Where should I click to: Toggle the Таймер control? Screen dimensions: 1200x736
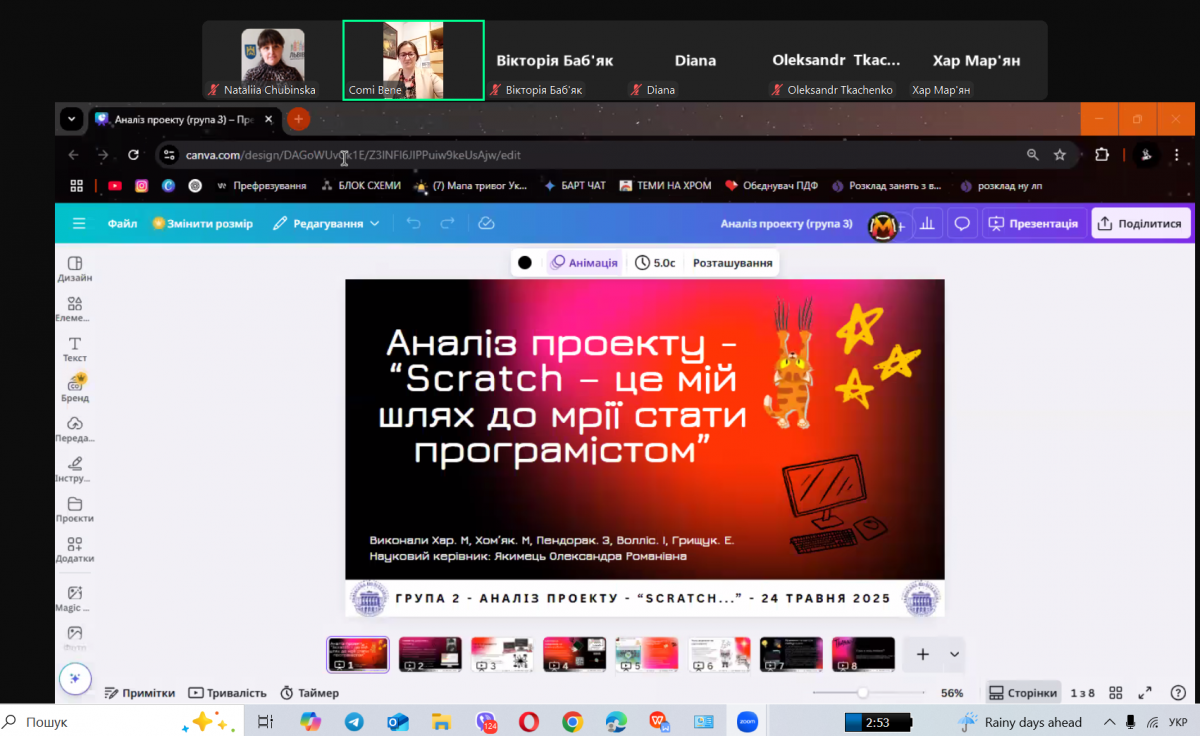311,692
